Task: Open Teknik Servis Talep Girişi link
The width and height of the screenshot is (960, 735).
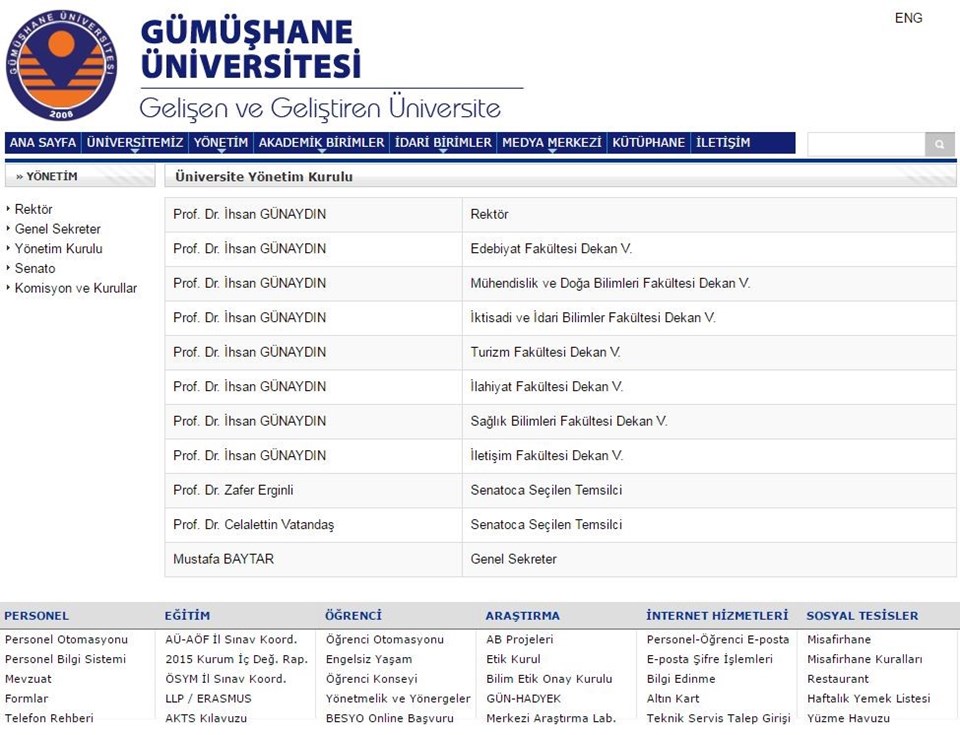Action: [x=719, y=718]
